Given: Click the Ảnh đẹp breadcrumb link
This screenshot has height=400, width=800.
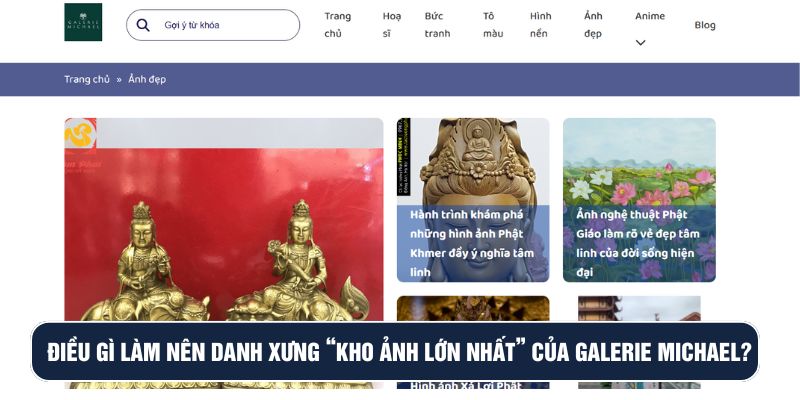Looking at the screenshot, I should click(147, 80).
